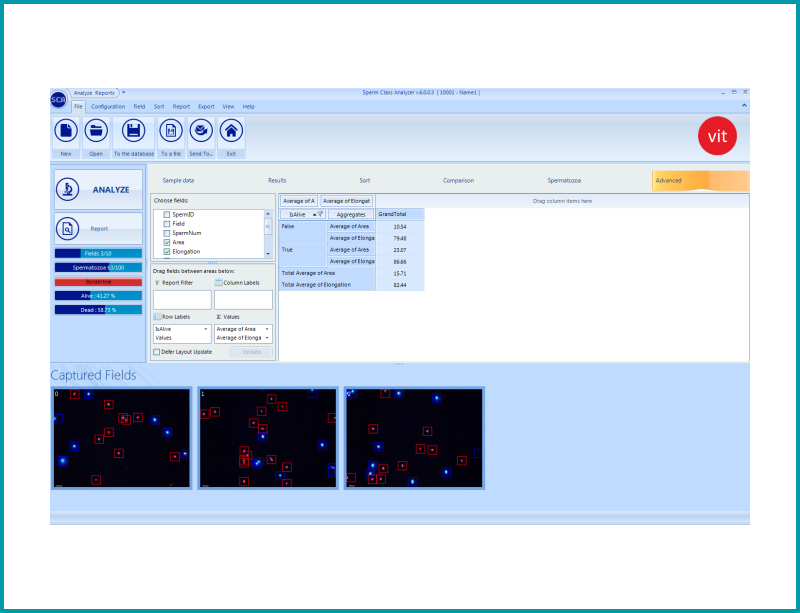The width and height of the screenshot is (800, 613).
Task: Check the SpermID field checkbox
Action: coord(166,214)
